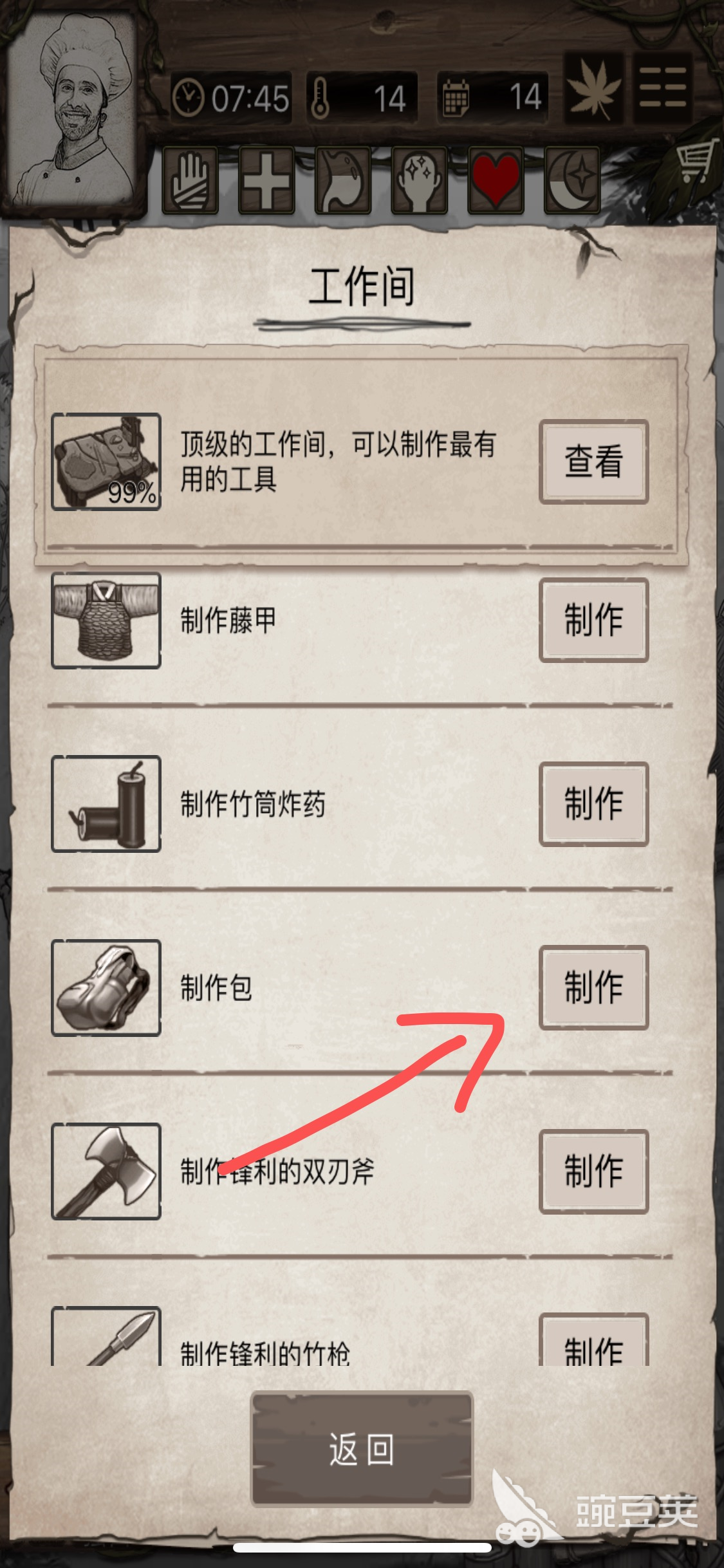Open the moon sleep status icon
The height and width of the screenshot is (1568, 724).
tap(571, 180)
